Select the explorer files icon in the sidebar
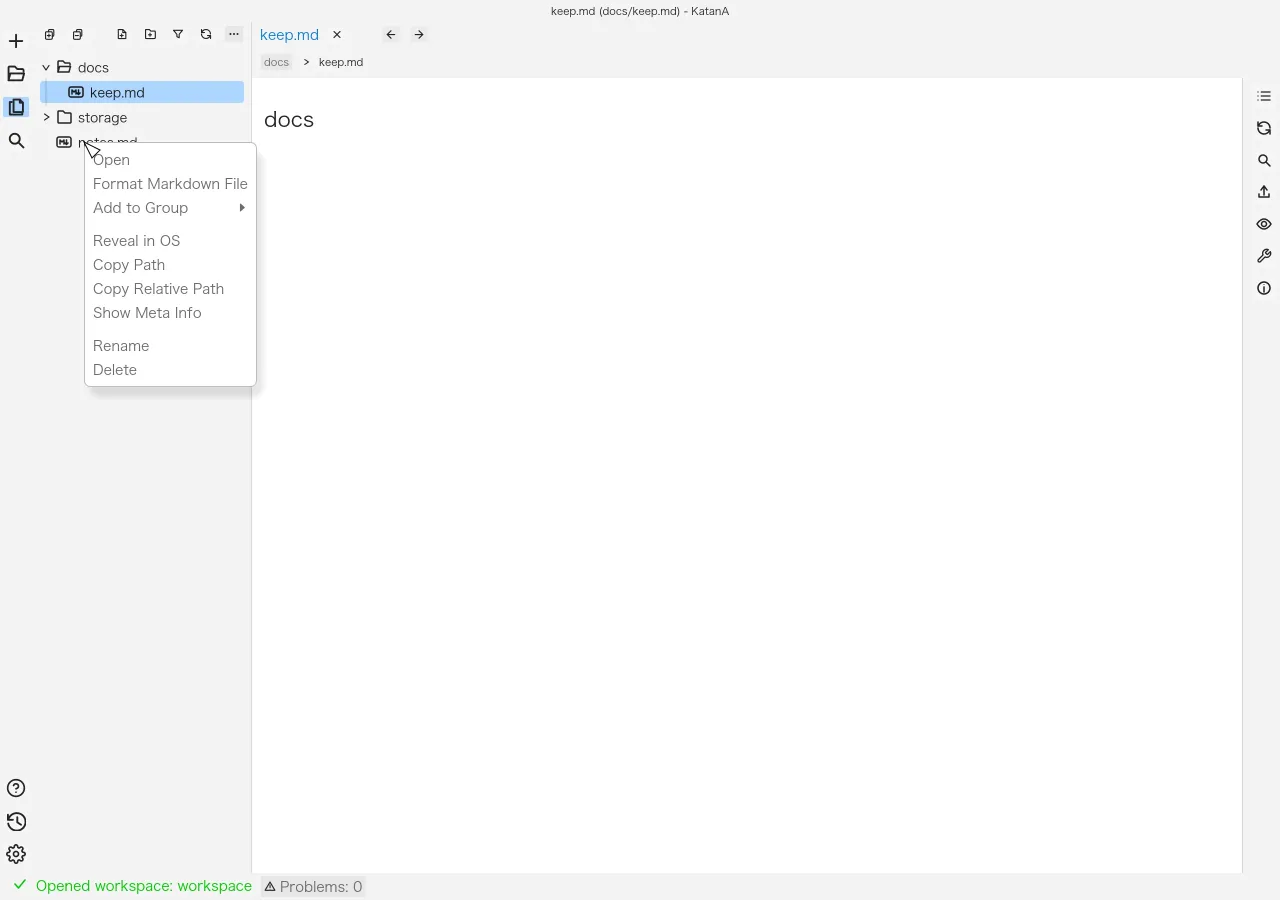Screen dimensions: 1280x900 click(16, 107)
